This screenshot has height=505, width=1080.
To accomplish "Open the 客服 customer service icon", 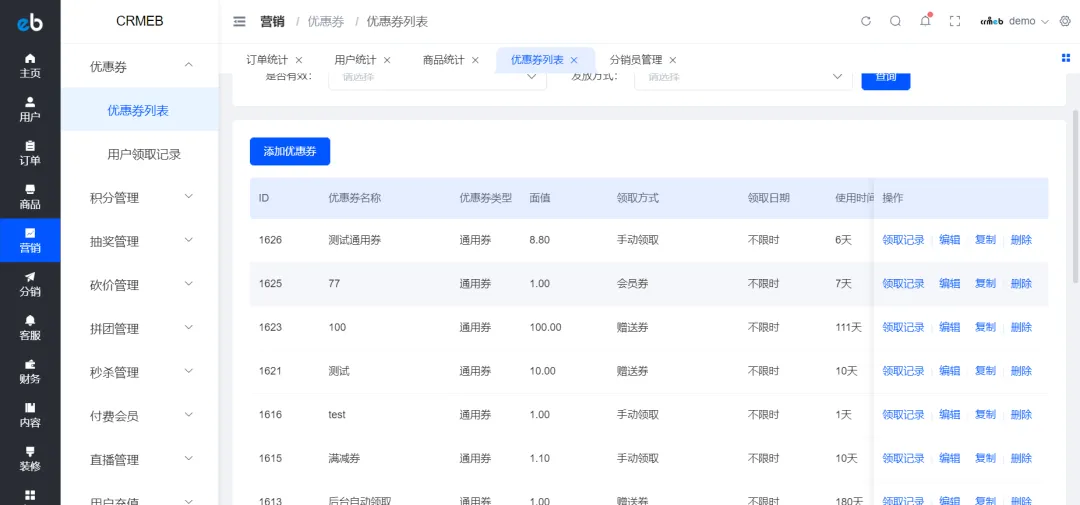I will click(x=30, y=327).
